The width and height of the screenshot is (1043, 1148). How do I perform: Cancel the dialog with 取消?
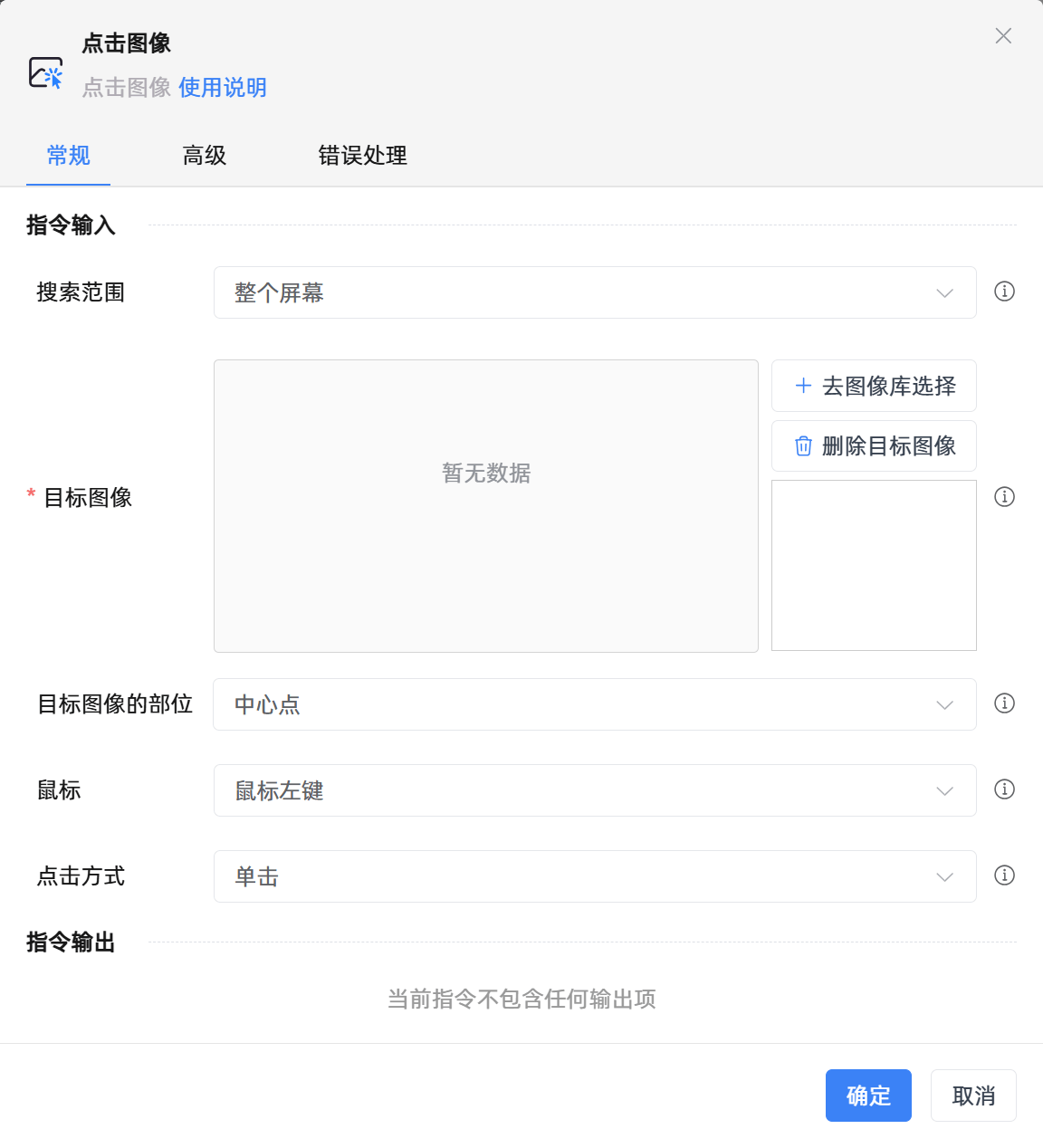pos(973,1095)
